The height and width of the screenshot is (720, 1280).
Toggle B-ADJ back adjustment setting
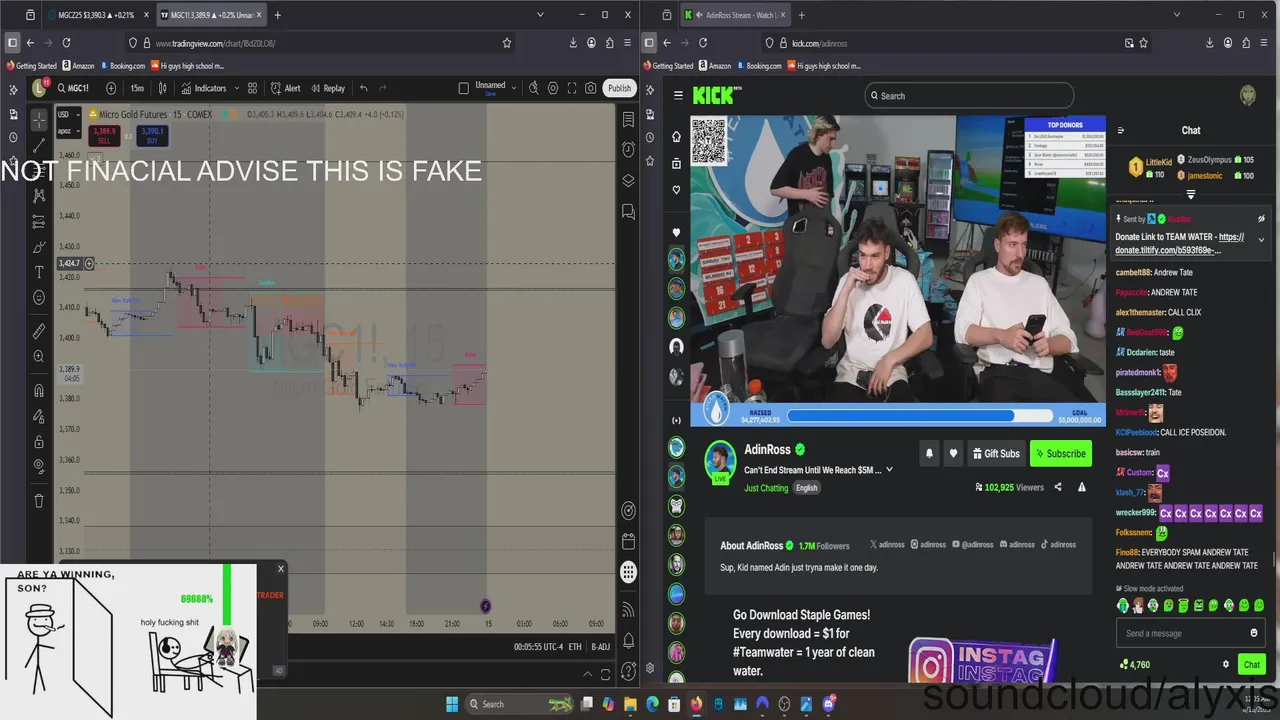tap(600, 647)
